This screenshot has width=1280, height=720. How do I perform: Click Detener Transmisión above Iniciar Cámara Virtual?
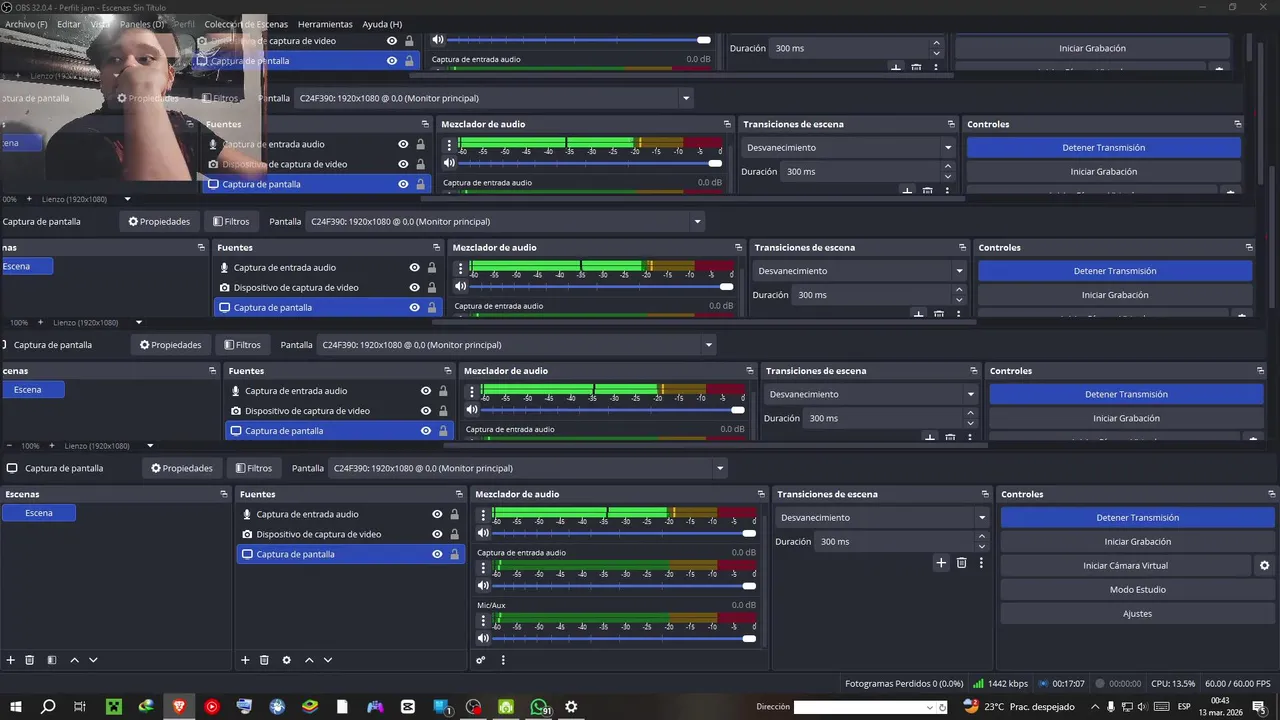point(1137,518)
